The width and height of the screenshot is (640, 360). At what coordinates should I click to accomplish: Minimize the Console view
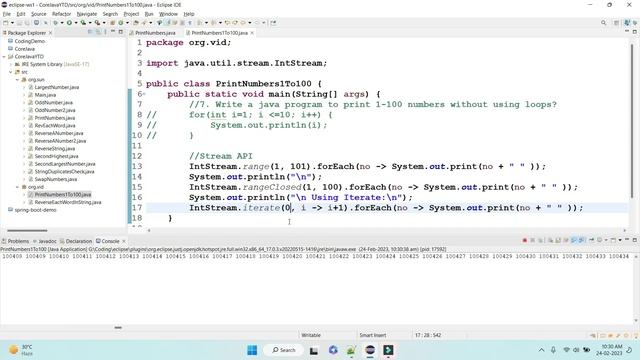tap(627, 240)
